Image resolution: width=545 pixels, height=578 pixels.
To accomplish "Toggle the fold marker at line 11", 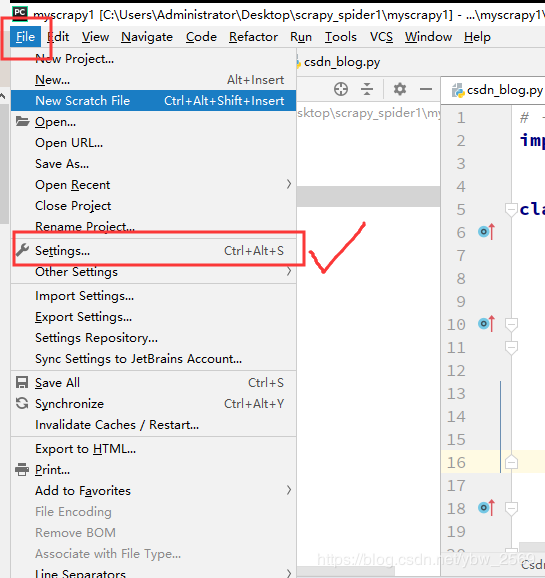I will [x=511, y=347].
